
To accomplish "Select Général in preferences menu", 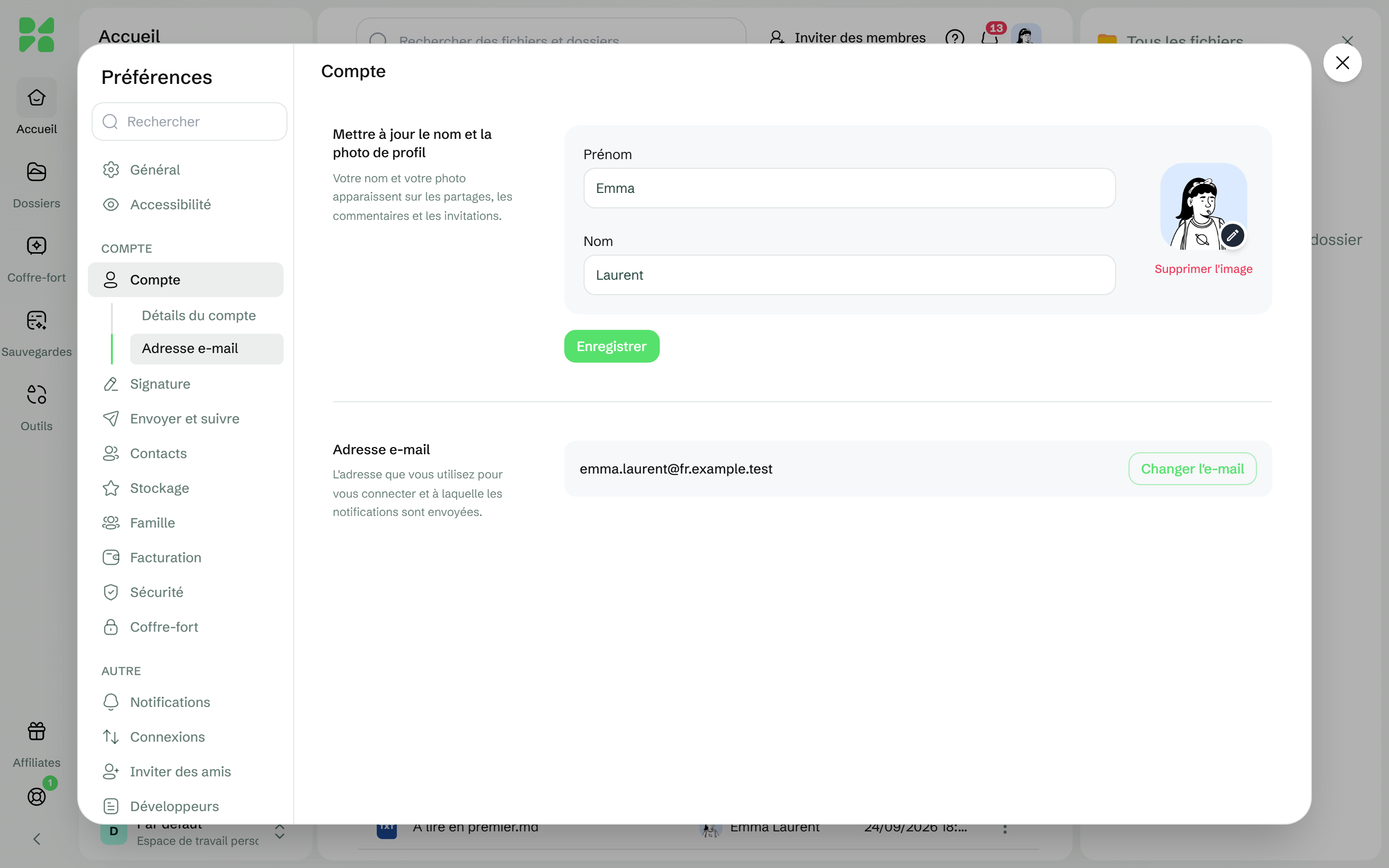I will tap(185, 170).
